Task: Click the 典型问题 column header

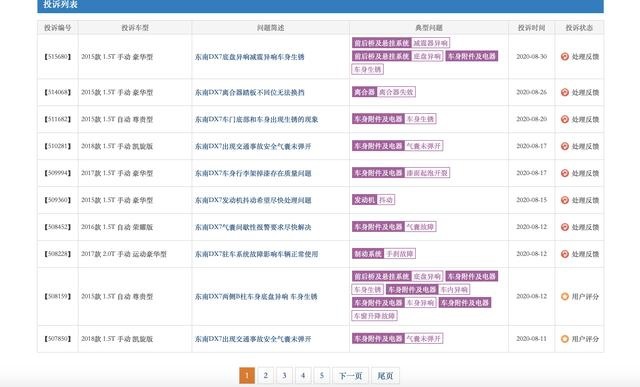Action: [429, 28]
